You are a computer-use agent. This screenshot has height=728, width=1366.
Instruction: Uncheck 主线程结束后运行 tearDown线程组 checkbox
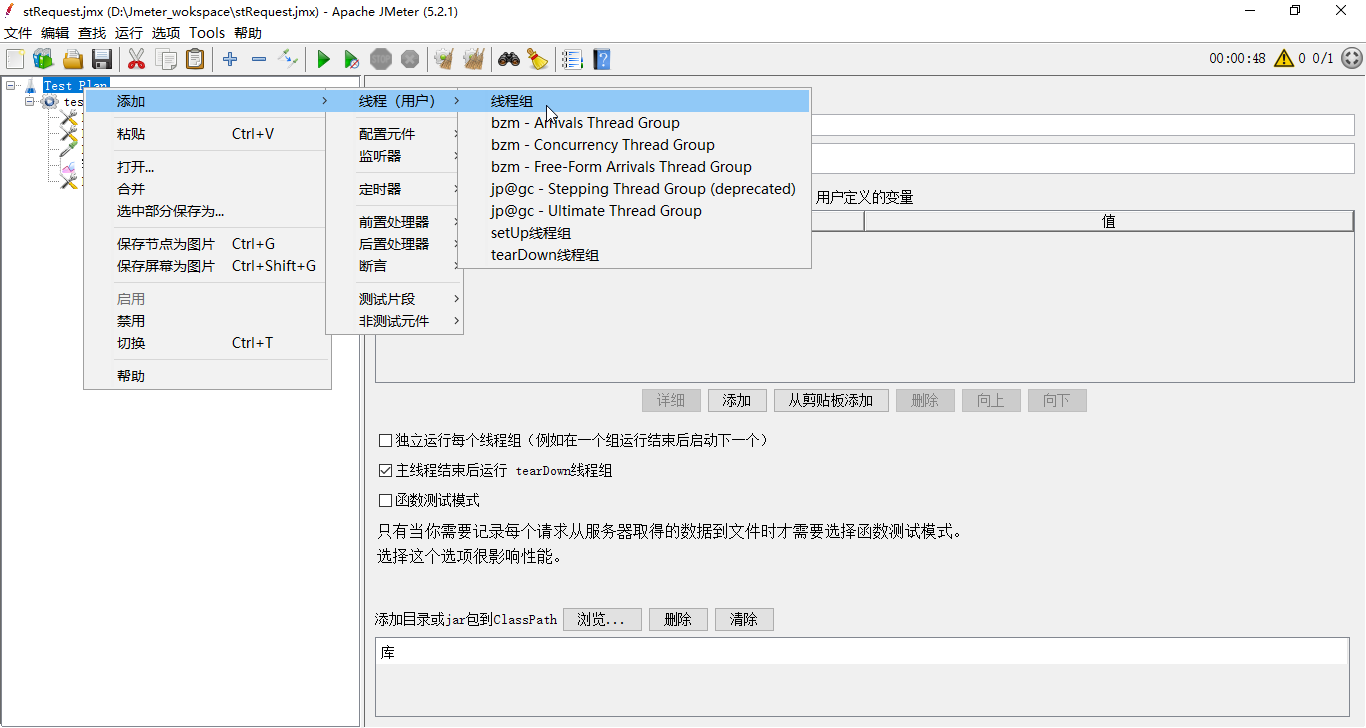click(x=385, y=470)
